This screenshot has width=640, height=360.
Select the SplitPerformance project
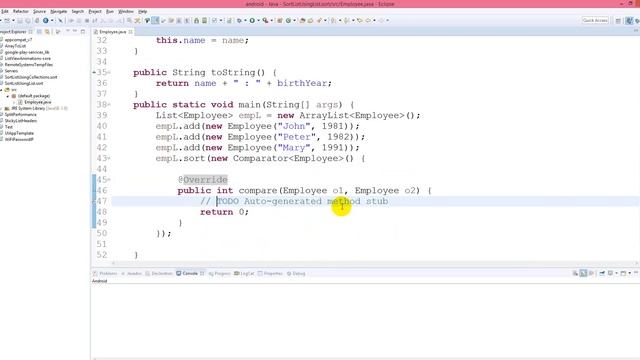pos(20,115)
